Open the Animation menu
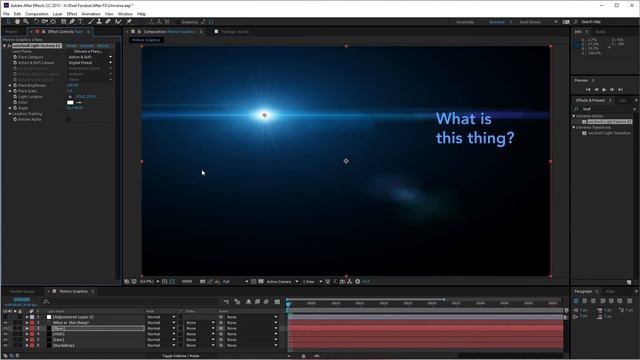Viewport: 640px width, 360px height. coord(91,14)
